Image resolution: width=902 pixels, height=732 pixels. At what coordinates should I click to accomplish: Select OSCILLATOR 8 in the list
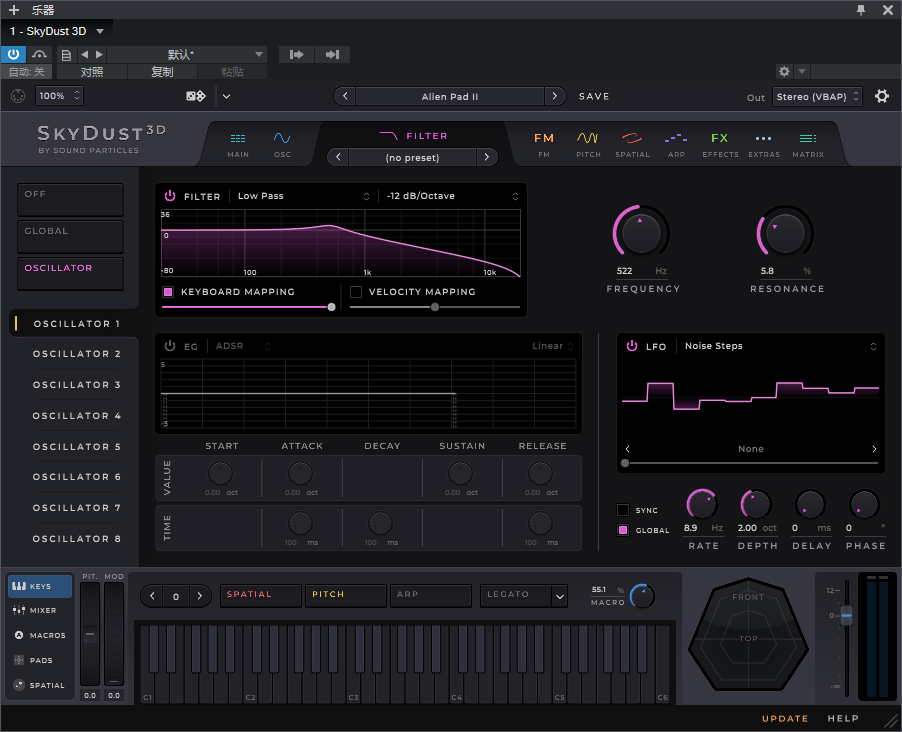point(77,539)
